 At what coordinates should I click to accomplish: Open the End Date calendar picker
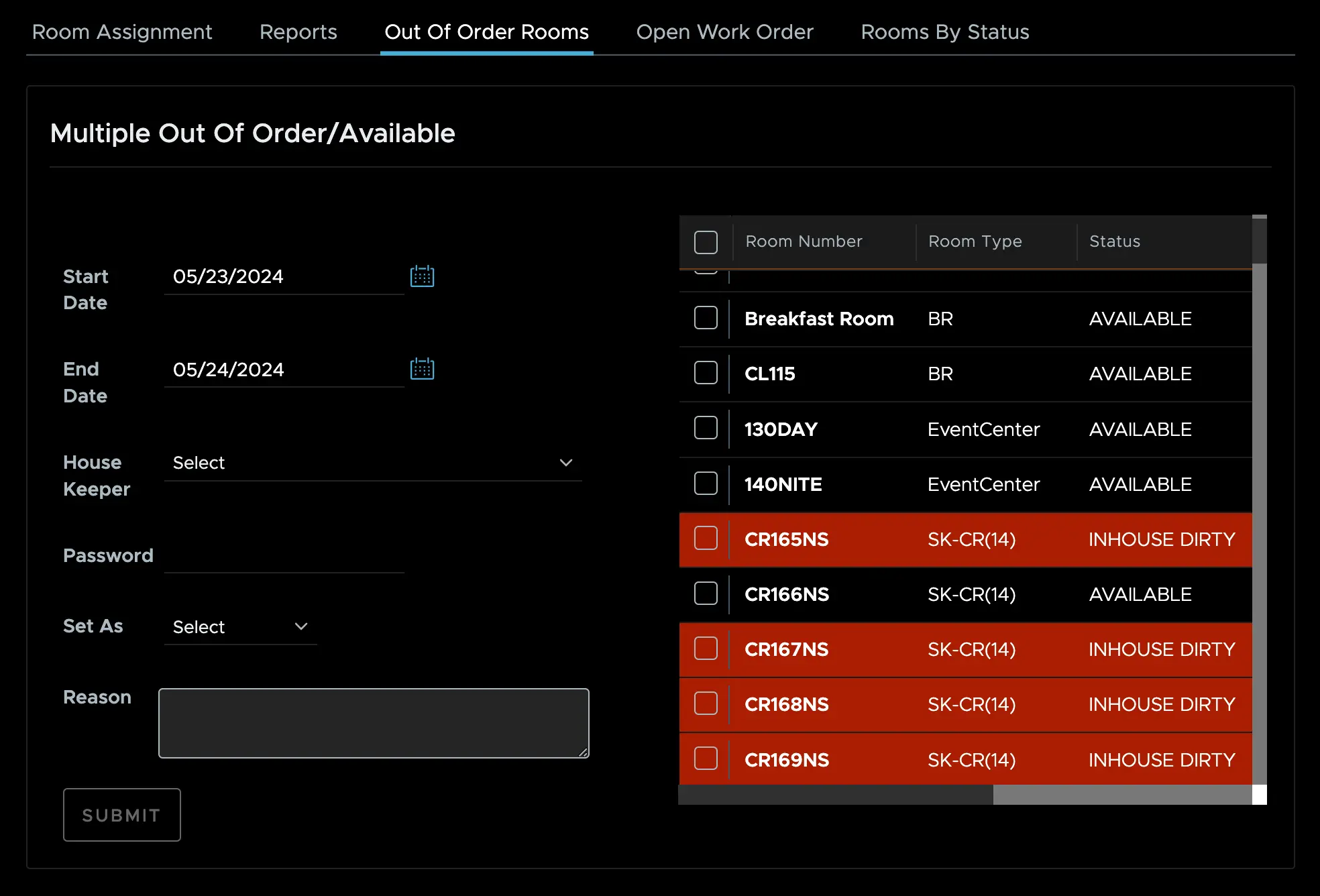click(422, 369)
